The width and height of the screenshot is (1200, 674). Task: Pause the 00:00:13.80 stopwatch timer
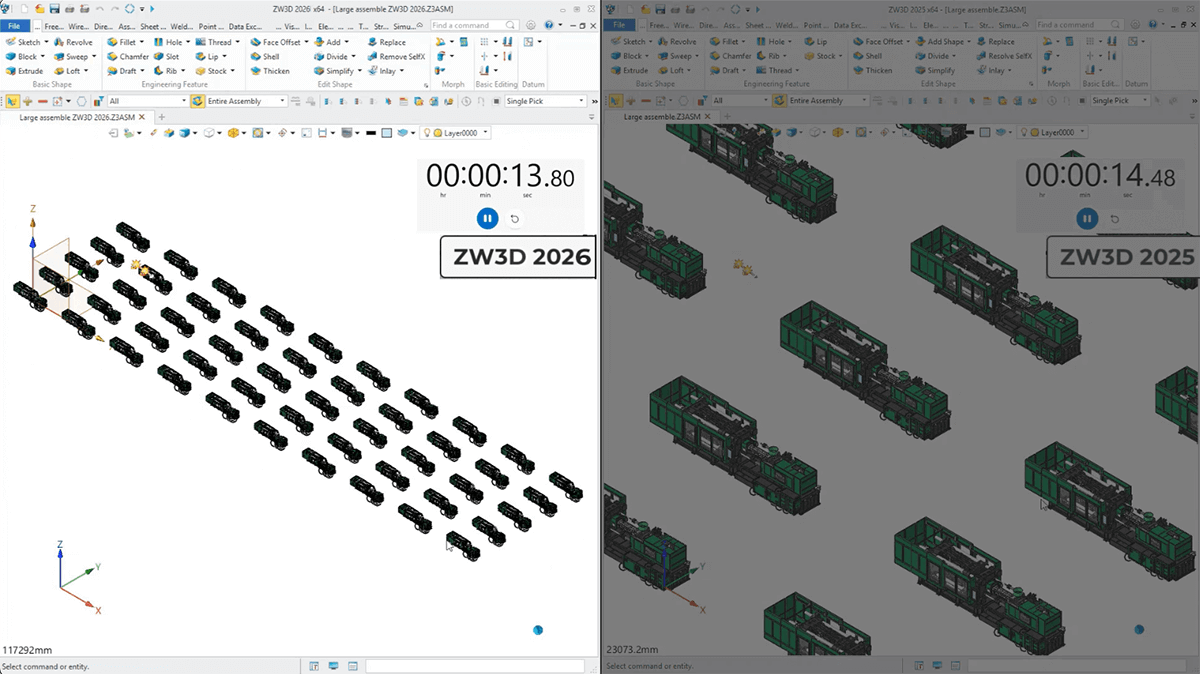[487, 218]
